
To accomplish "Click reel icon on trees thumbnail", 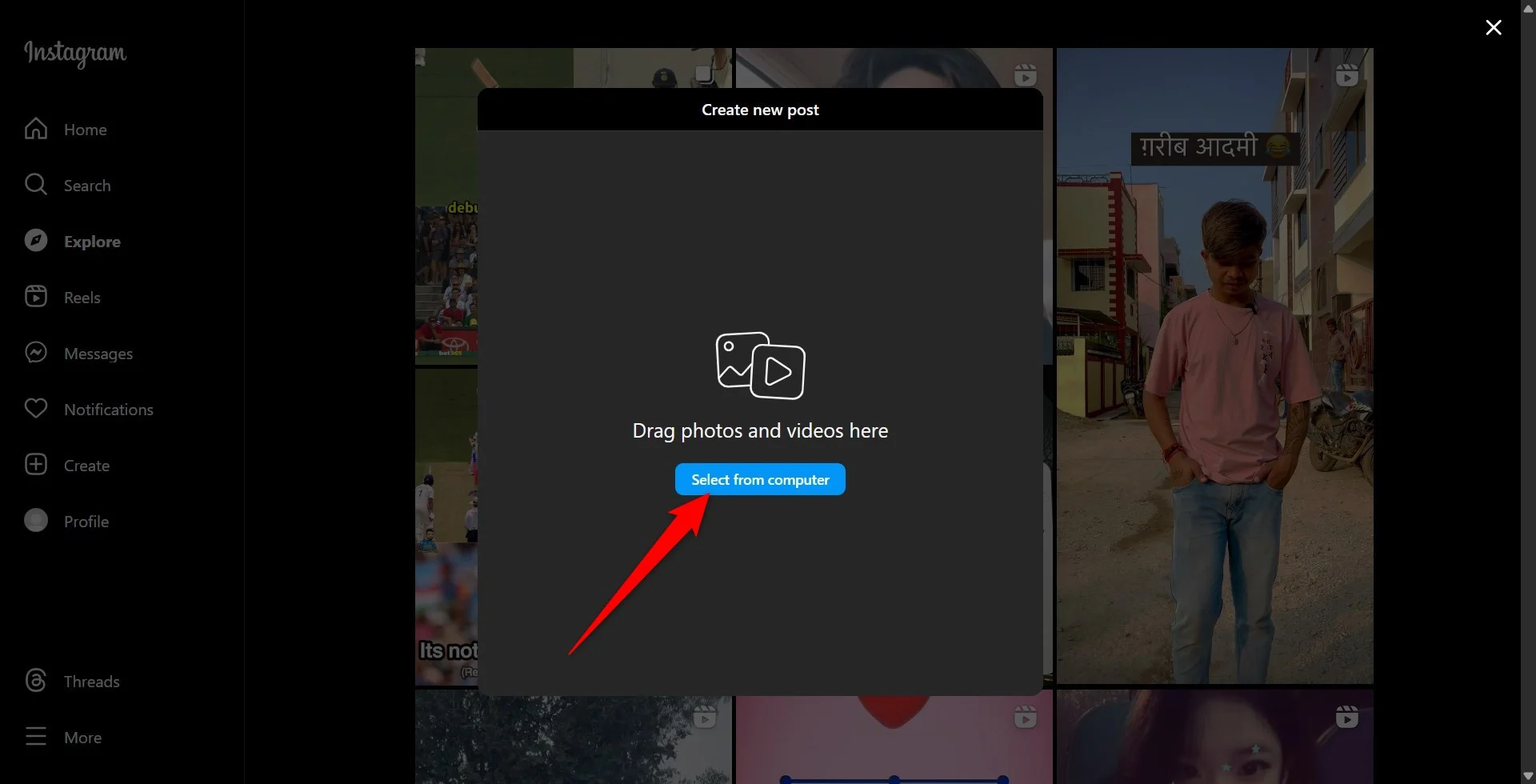I will pyautogui.click(x=704, y=717).
